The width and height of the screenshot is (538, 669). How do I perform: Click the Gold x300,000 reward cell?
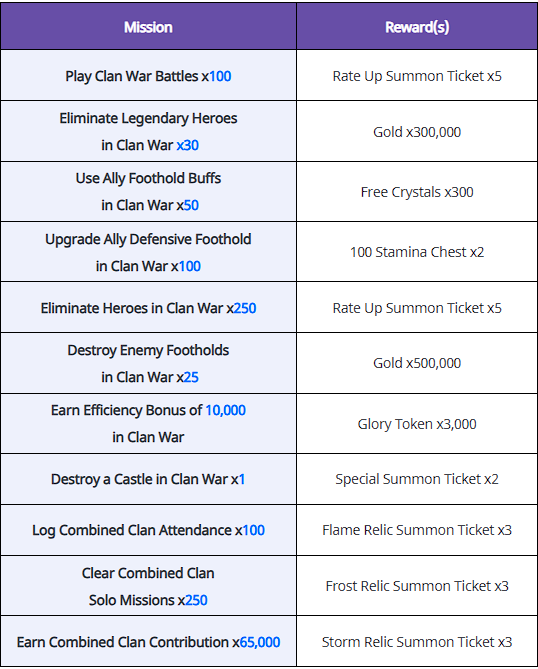point(417,132)
